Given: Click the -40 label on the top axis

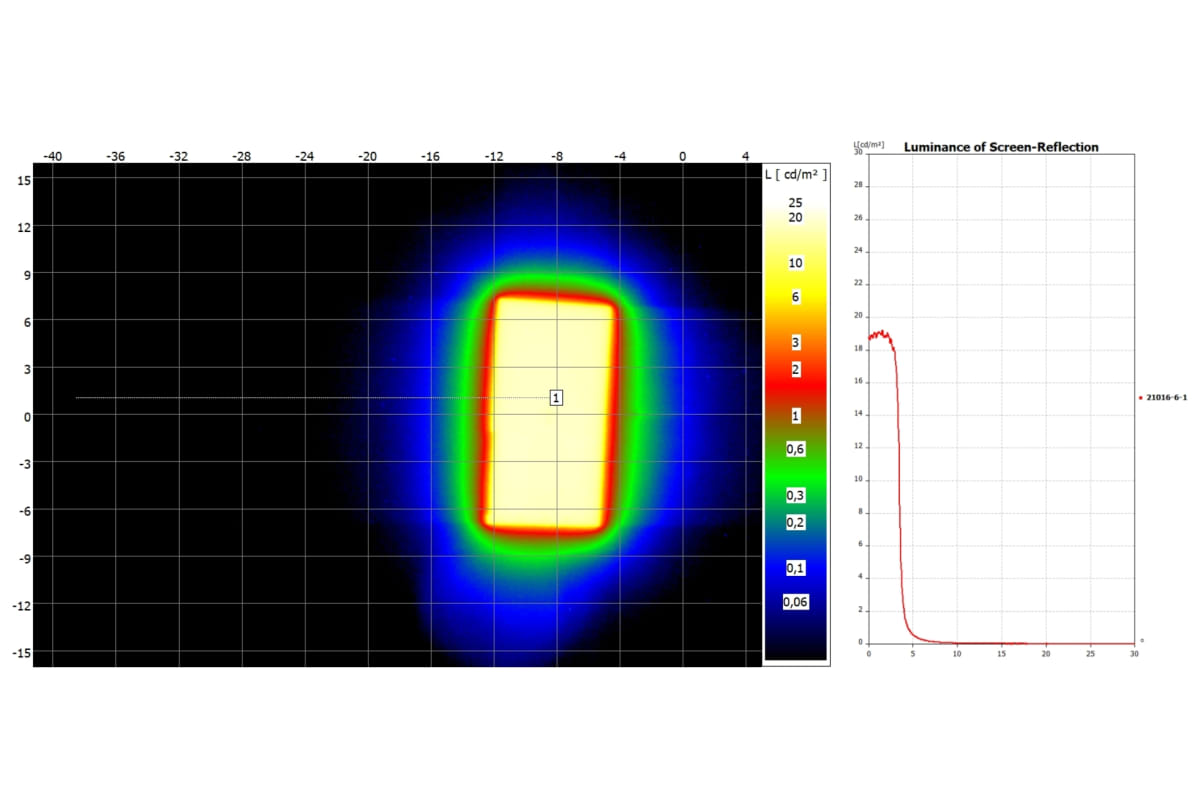Looking at the screenshot, I should tap(52, 156).
